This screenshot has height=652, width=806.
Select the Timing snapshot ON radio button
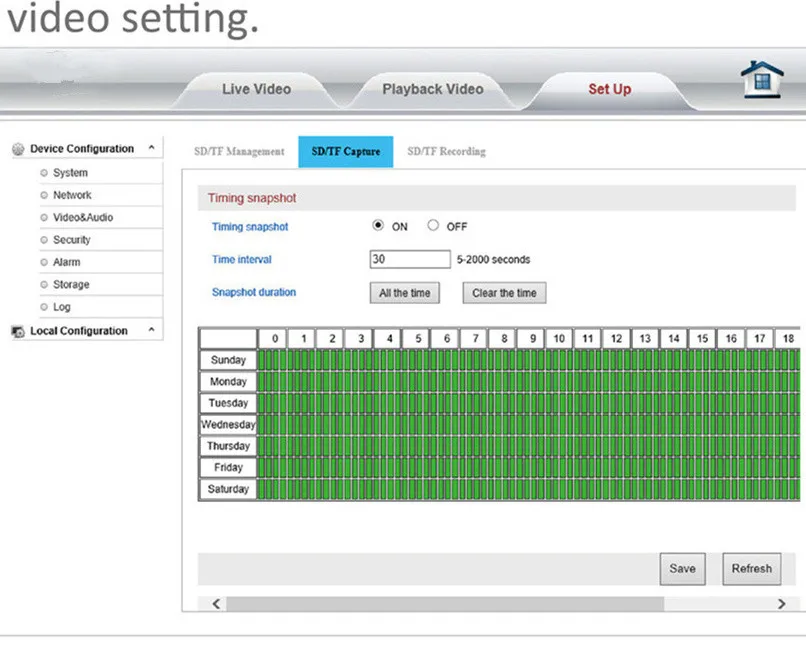point(378,225)
